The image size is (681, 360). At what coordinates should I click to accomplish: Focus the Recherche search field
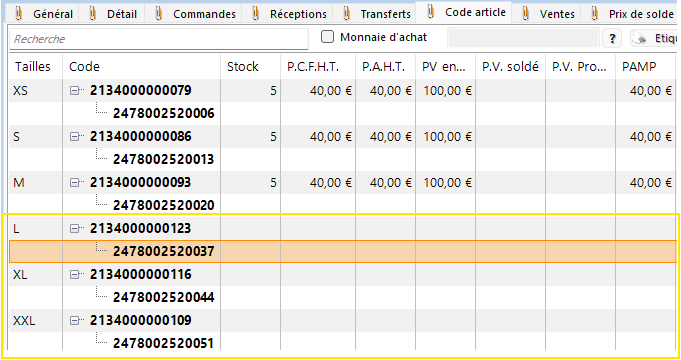click(159, 39)
